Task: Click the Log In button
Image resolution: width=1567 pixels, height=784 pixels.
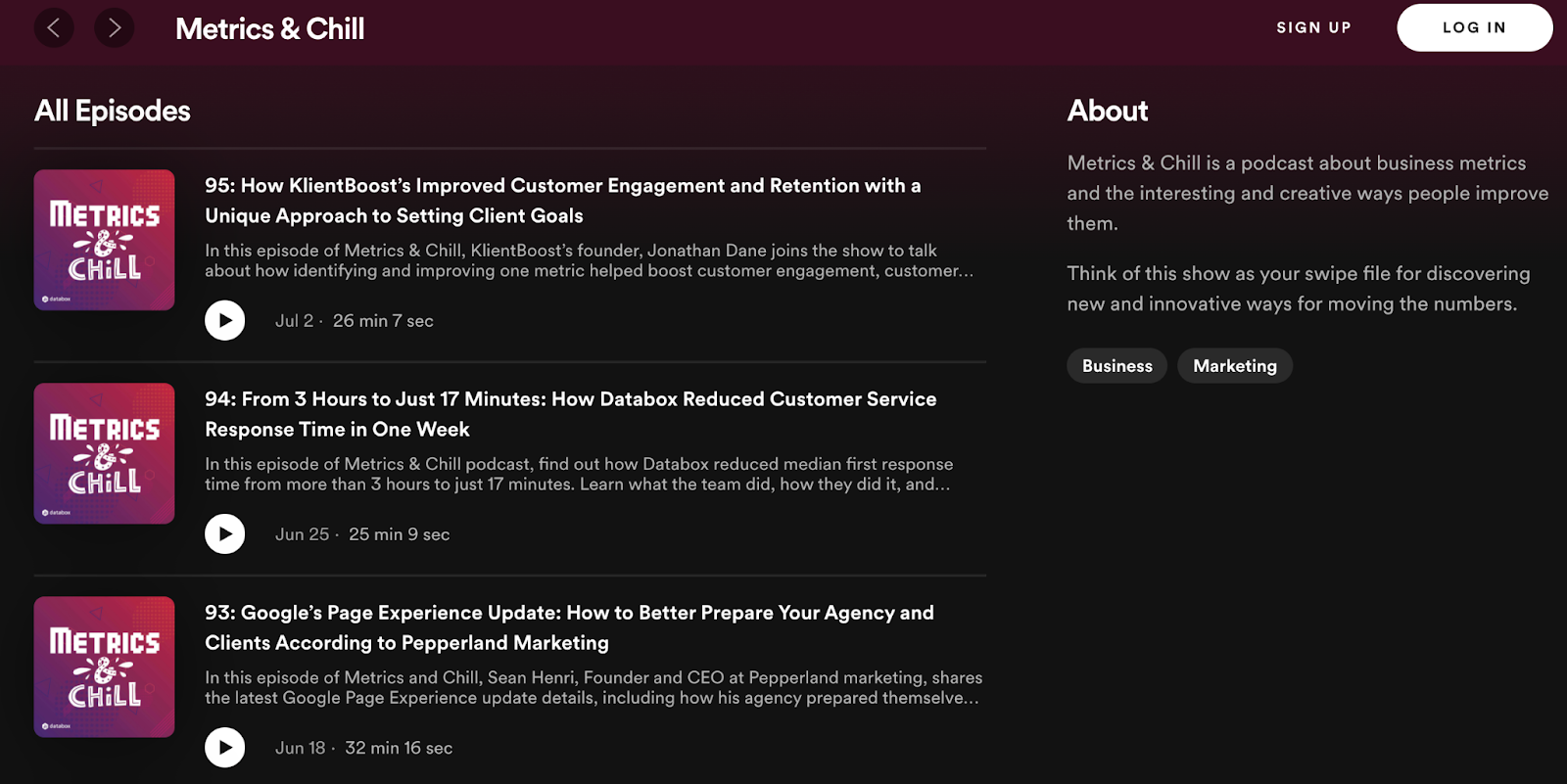Action: pyautogui.click(x=1474, y=27)
